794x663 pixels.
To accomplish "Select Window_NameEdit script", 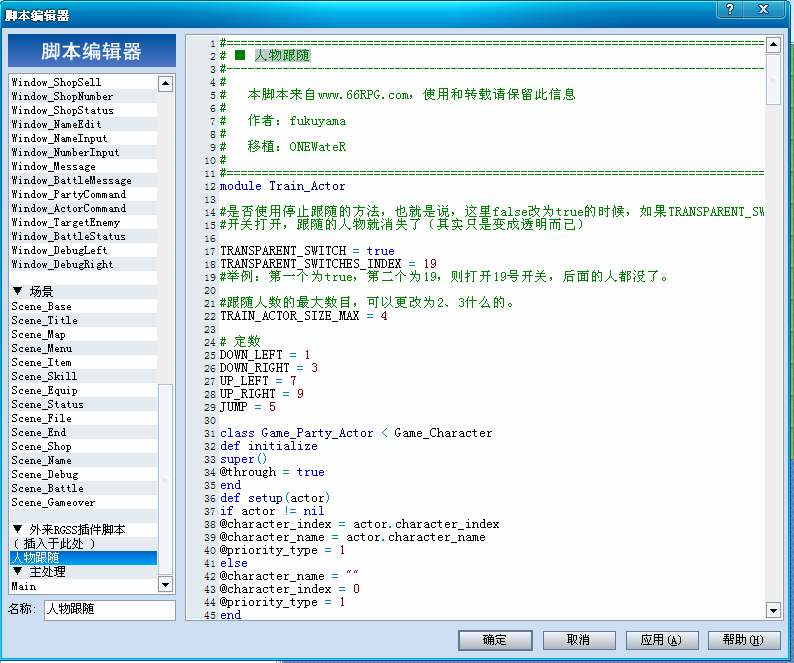I will (84, 125).
